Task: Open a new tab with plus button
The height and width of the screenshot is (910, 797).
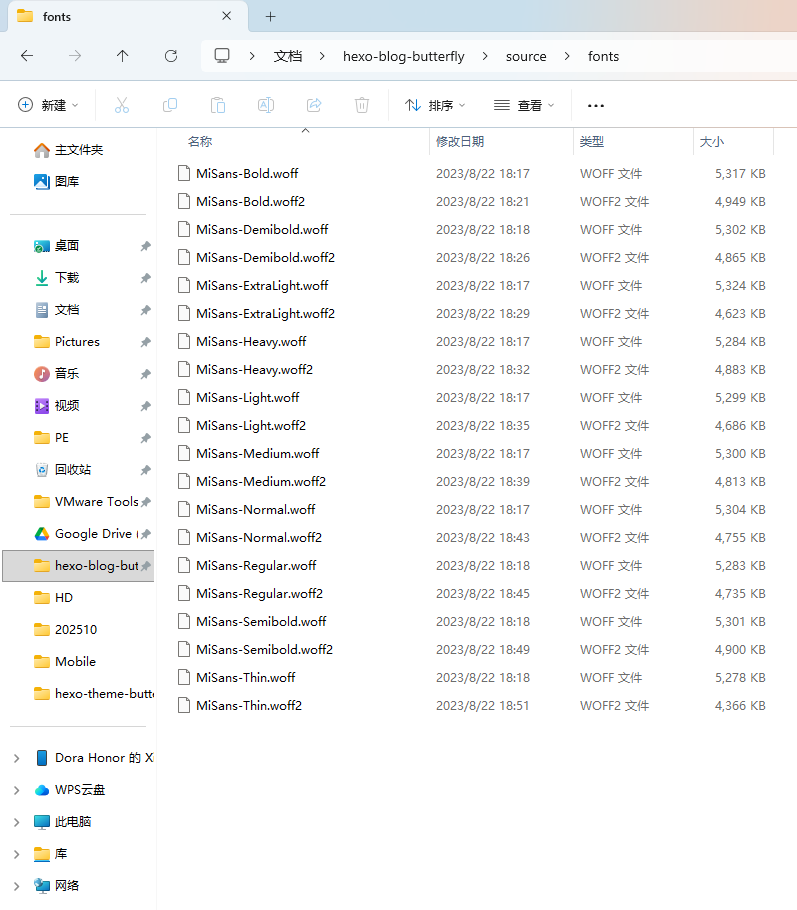Action: click(x=271, y=16)
